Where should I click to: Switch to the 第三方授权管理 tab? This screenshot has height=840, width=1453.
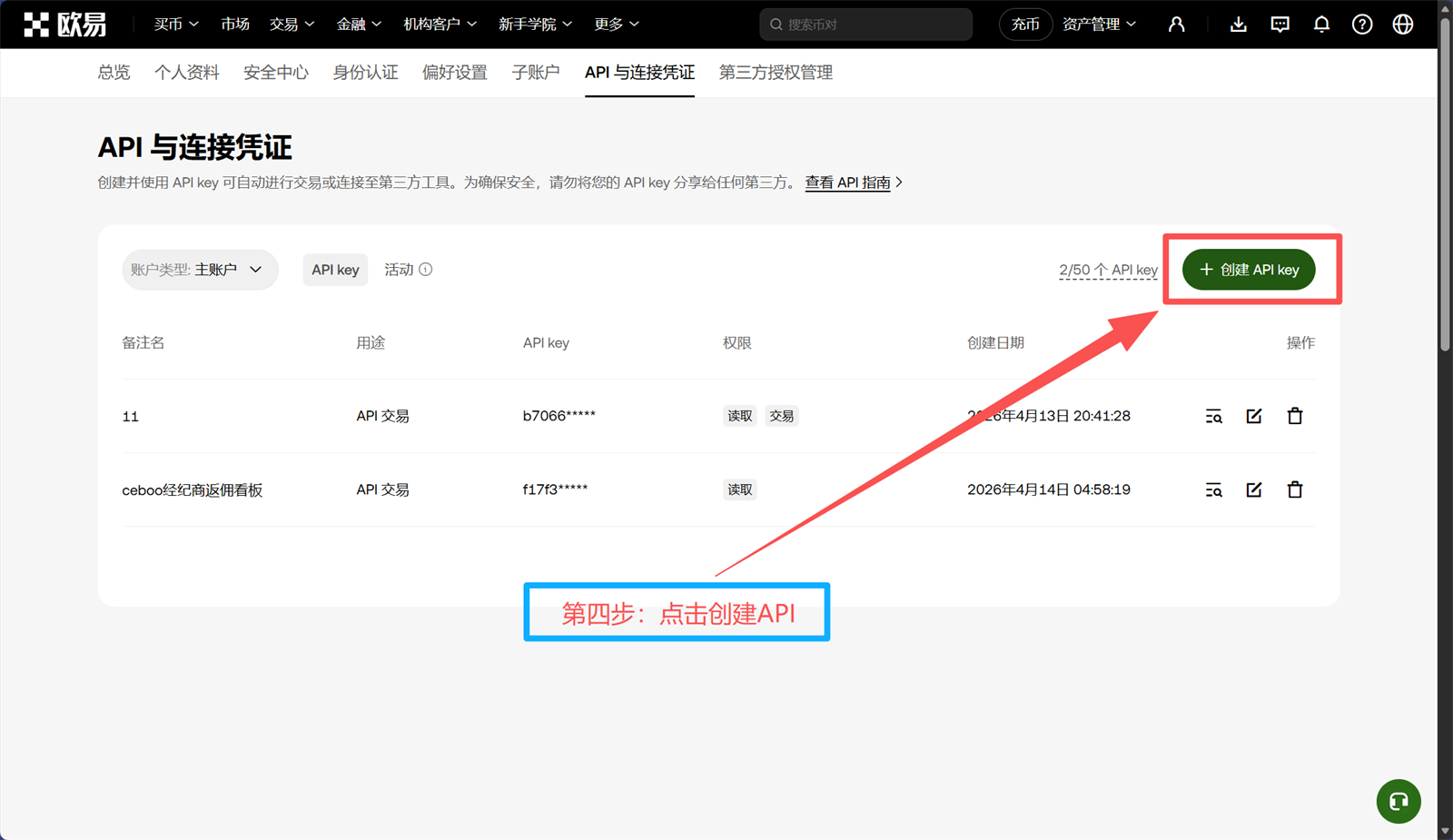click(x=776, y=73)
